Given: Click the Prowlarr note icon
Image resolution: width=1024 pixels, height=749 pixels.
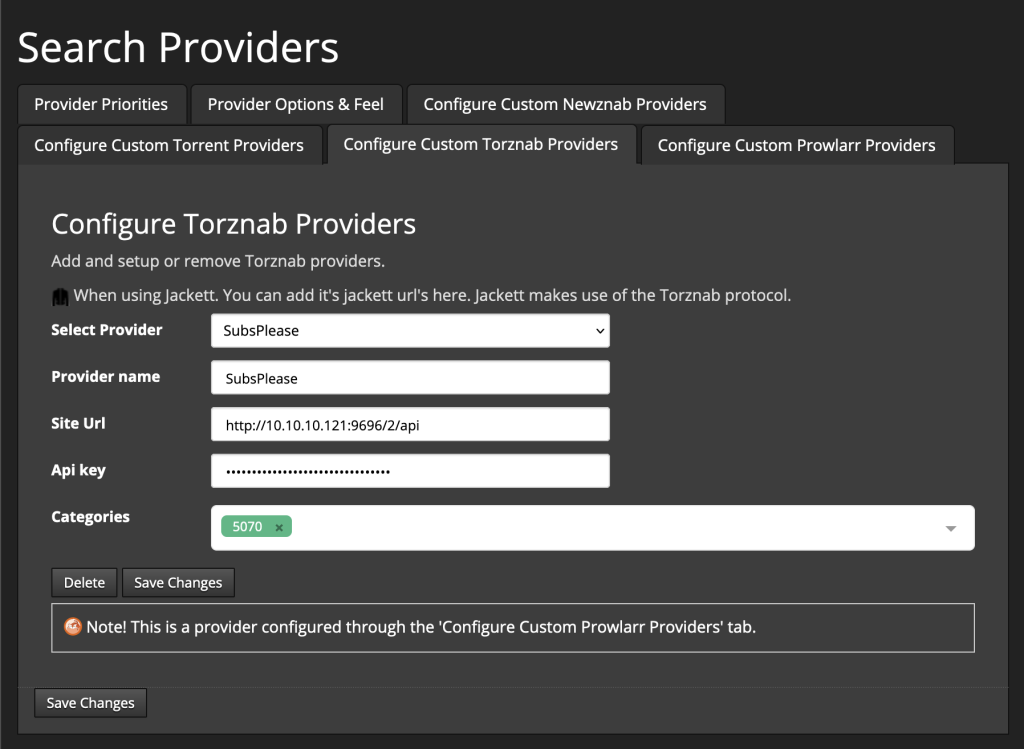Looking at the screenshot, I should tap(72, 627).
